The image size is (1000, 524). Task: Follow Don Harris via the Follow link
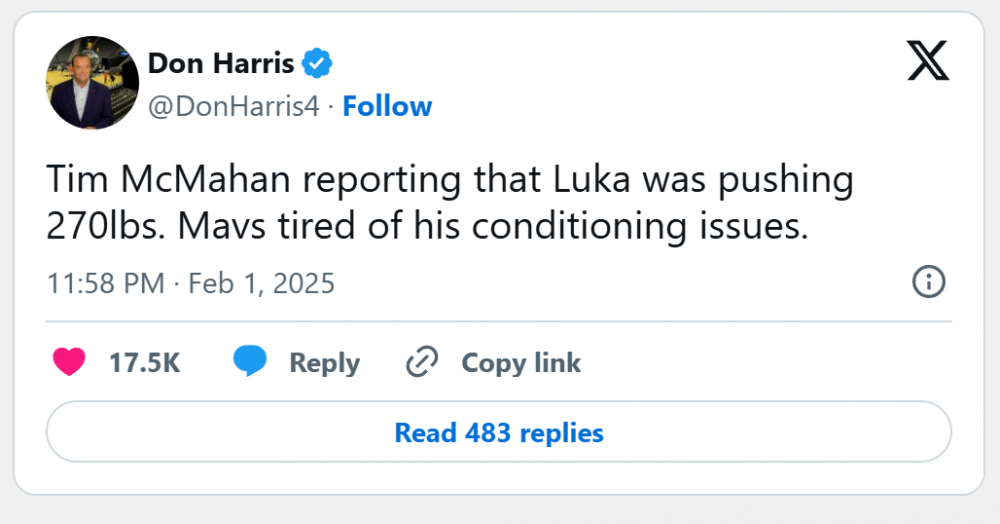click(x=387, y=106)
